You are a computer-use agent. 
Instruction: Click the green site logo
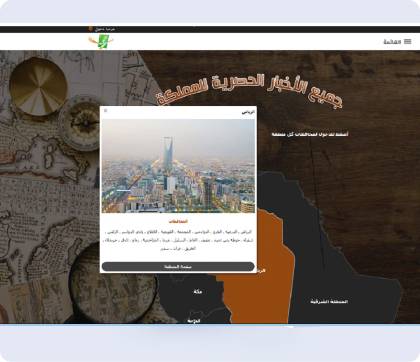pos(101,41)
